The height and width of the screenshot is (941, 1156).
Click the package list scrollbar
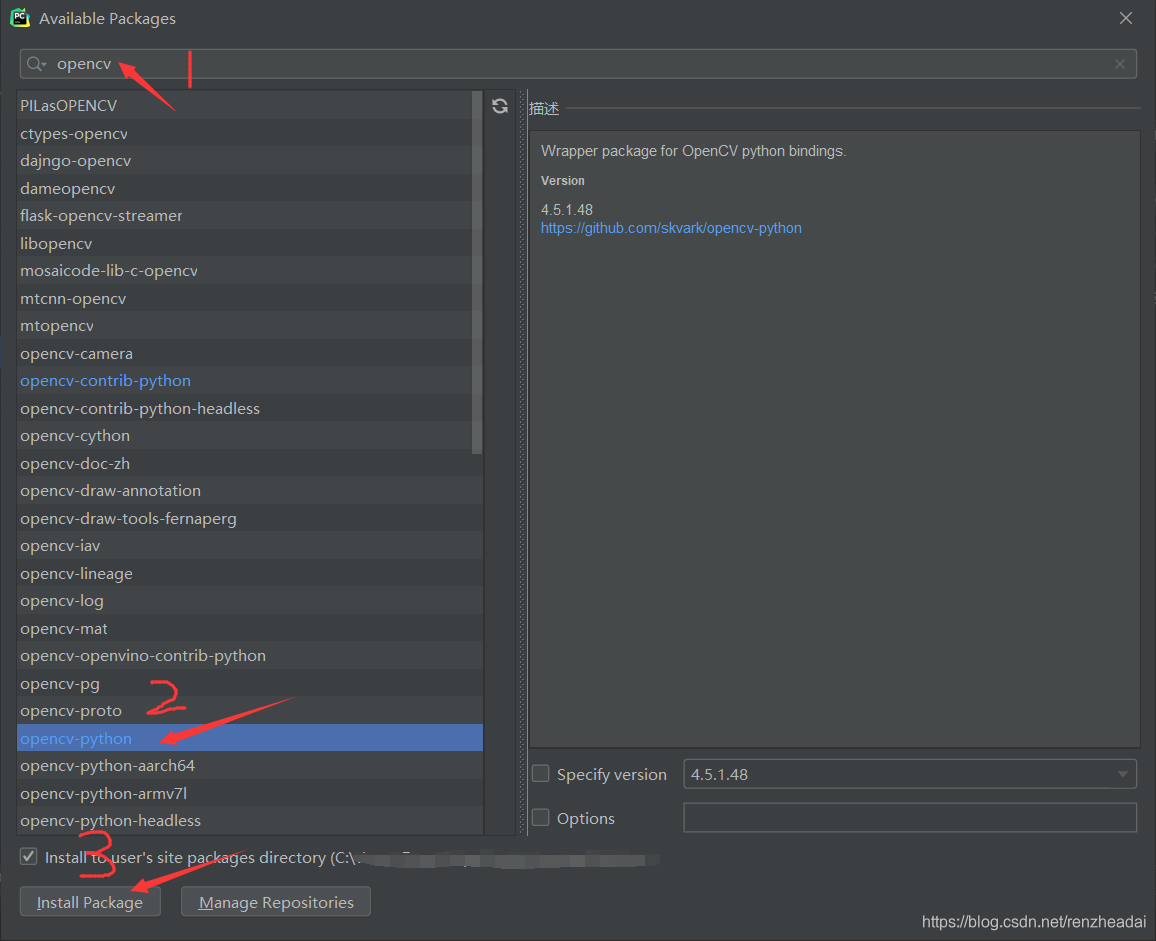point(477,272)
